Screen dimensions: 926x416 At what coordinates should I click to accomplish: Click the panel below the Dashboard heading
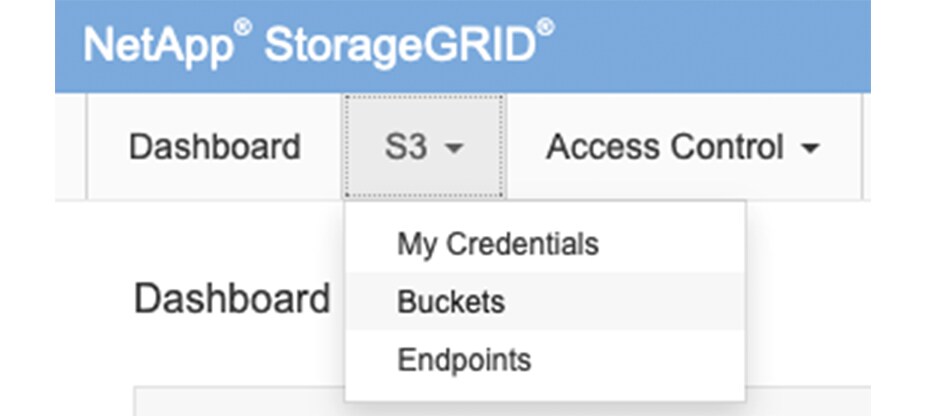click(240, 404)
